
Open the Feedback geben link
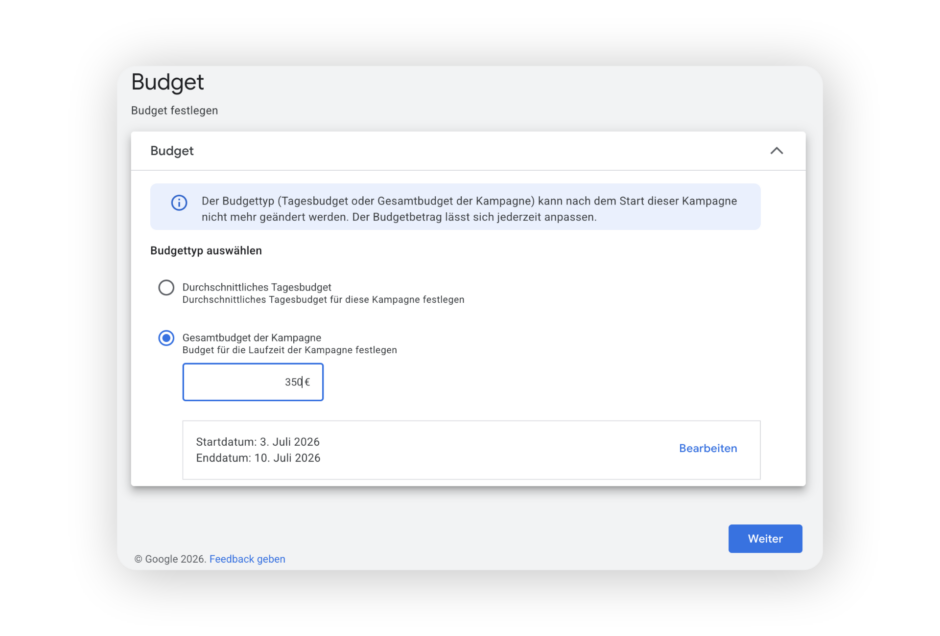click(x=247, y=559)
